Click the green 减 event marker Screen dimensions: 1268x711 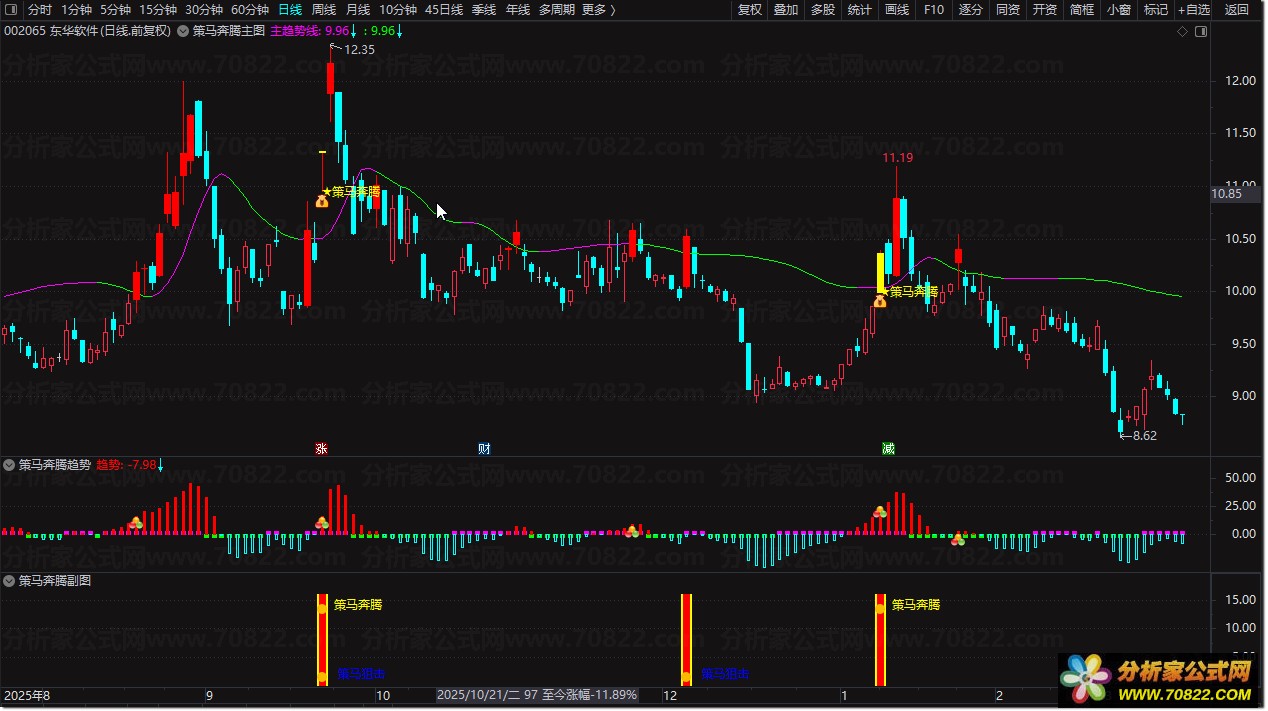[x=888, y=448]
